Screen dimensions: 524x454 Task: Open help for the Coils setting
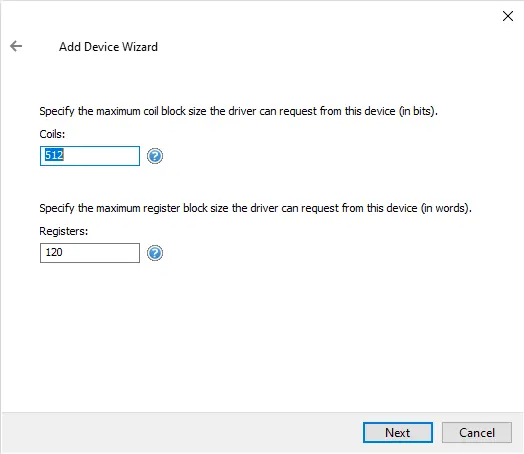[x=155, y=156]
